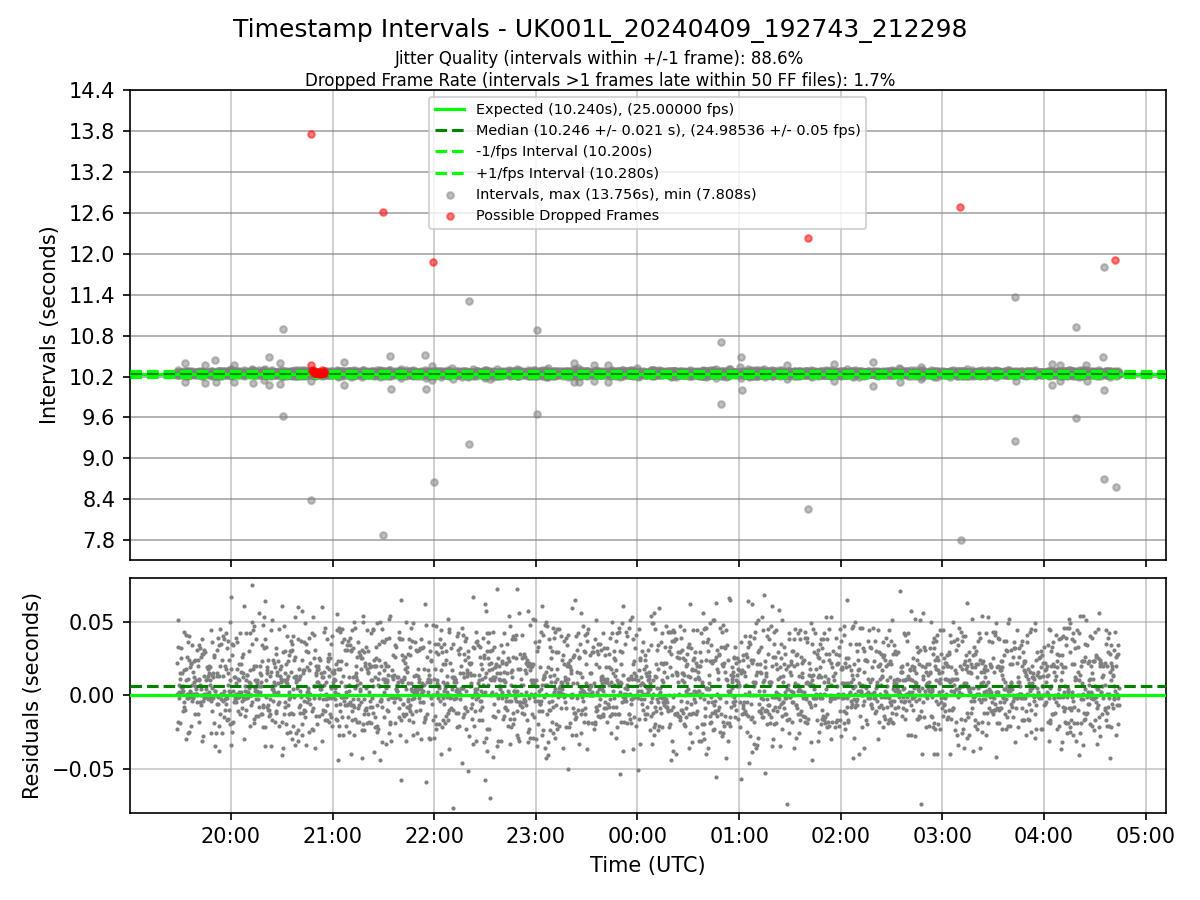
Task: Click the 'Jitter Quality' subtitle text line
Action: (x=599, y=58)
